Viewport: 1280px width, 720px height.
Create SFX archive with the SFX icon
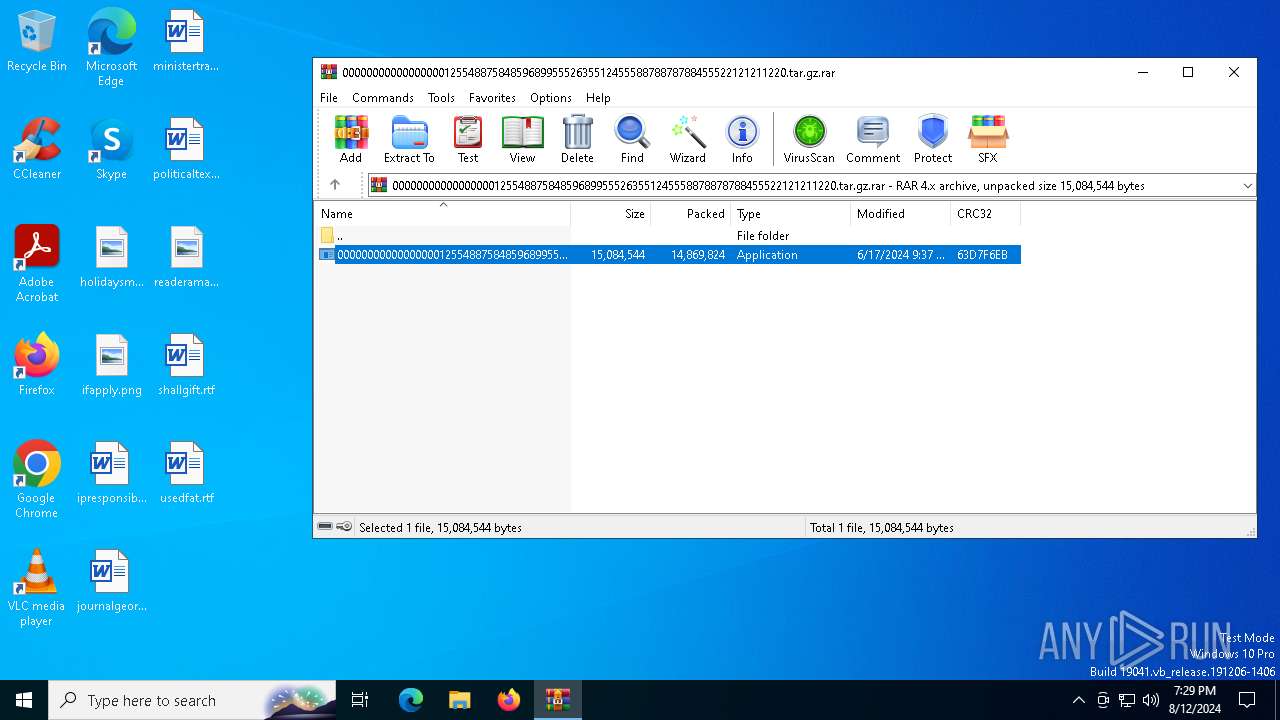pos(987,139)
